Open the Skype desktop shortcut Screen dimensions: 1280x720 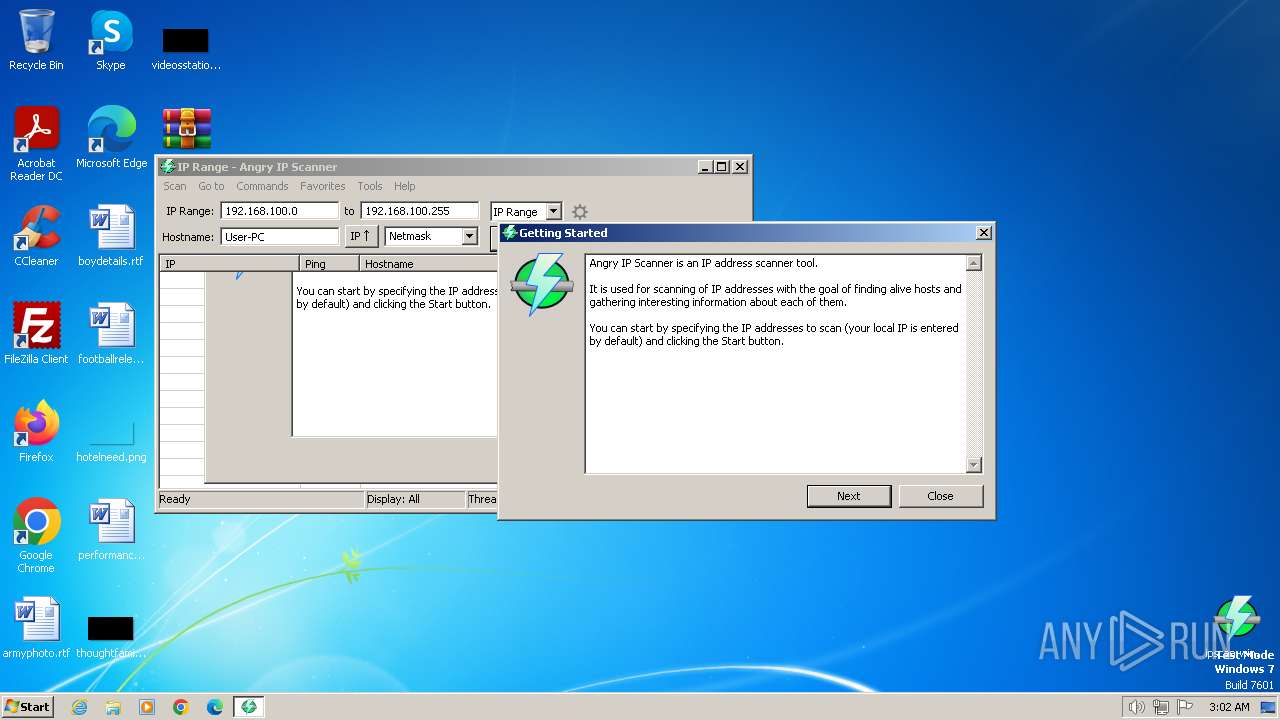point(111,40)
